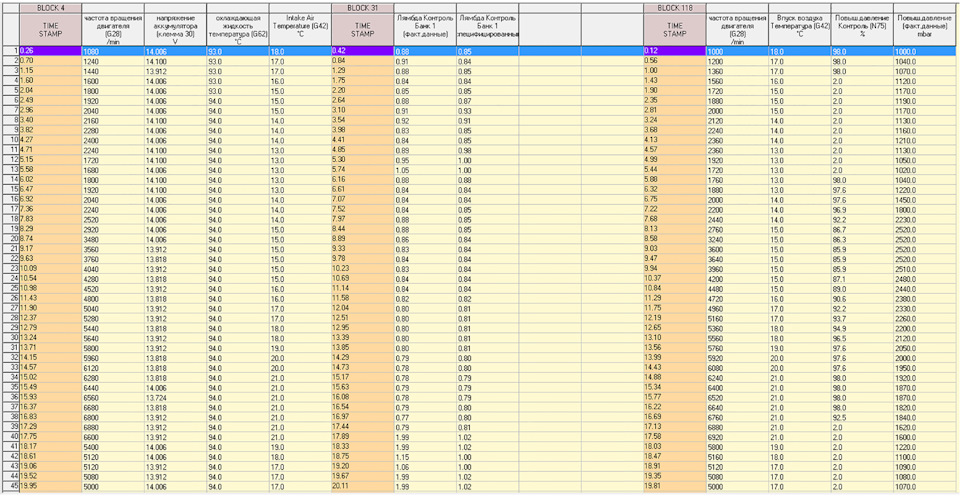Click lambda specified value 0.93
This screenshot has width=960, height=497.
tap(487, 110)
